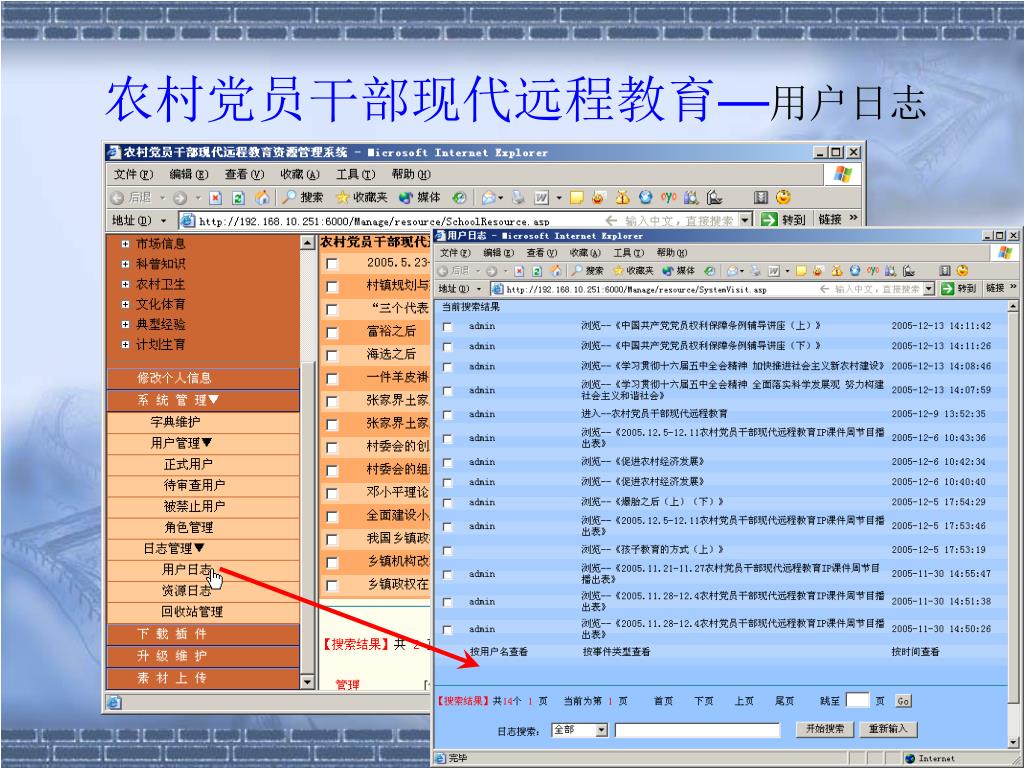Check the box beside 富裕之后
This screenshot has width=1024, height=768.
(x=332, y=332)
